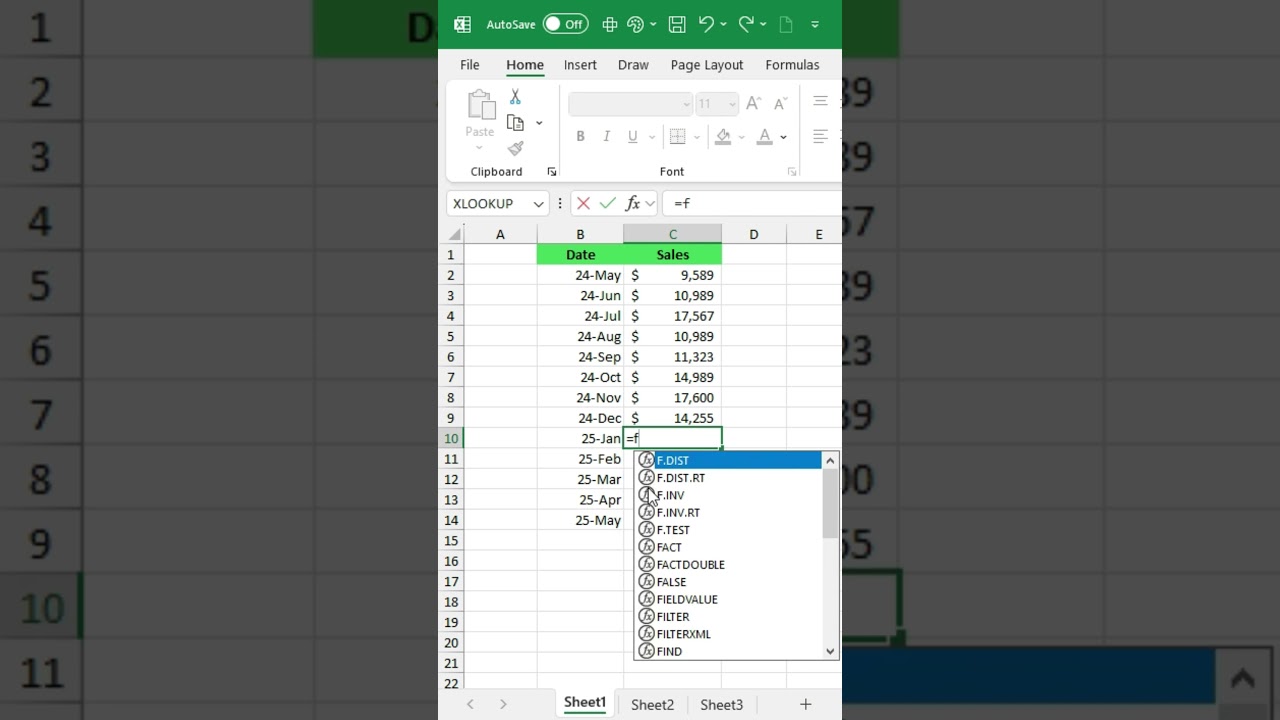Open the theme colors palette icon
Screen dimensions: 1280x720
click(x=635, y=24)
